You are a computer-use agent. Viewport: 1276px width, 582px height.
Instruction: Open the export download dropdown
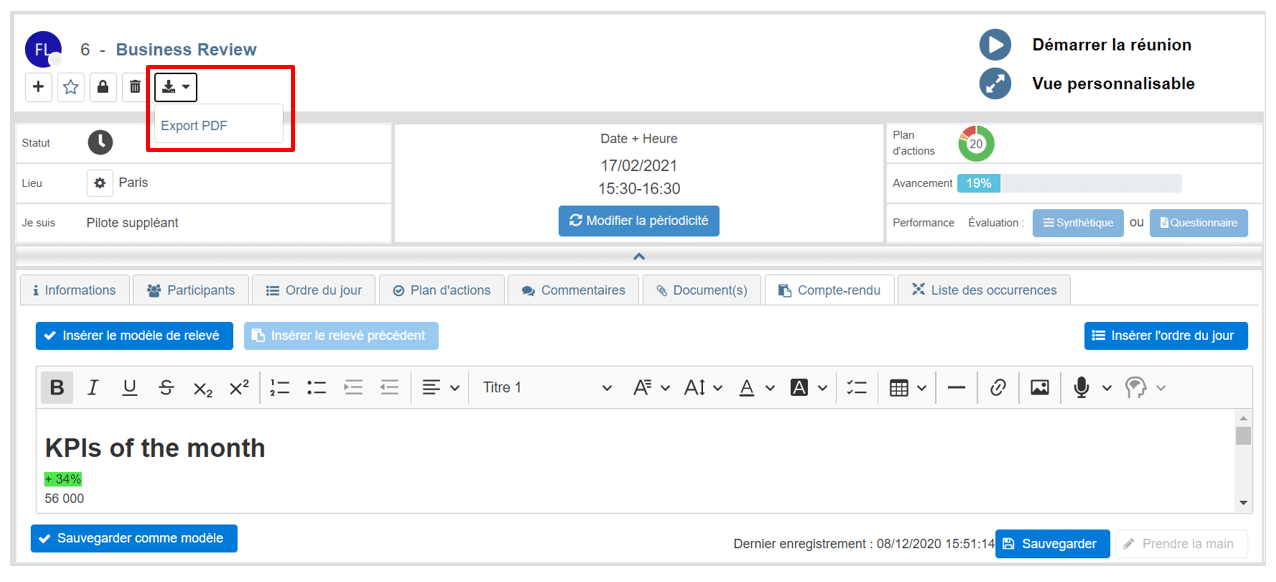pyautogui.click(x=176, y=87)
